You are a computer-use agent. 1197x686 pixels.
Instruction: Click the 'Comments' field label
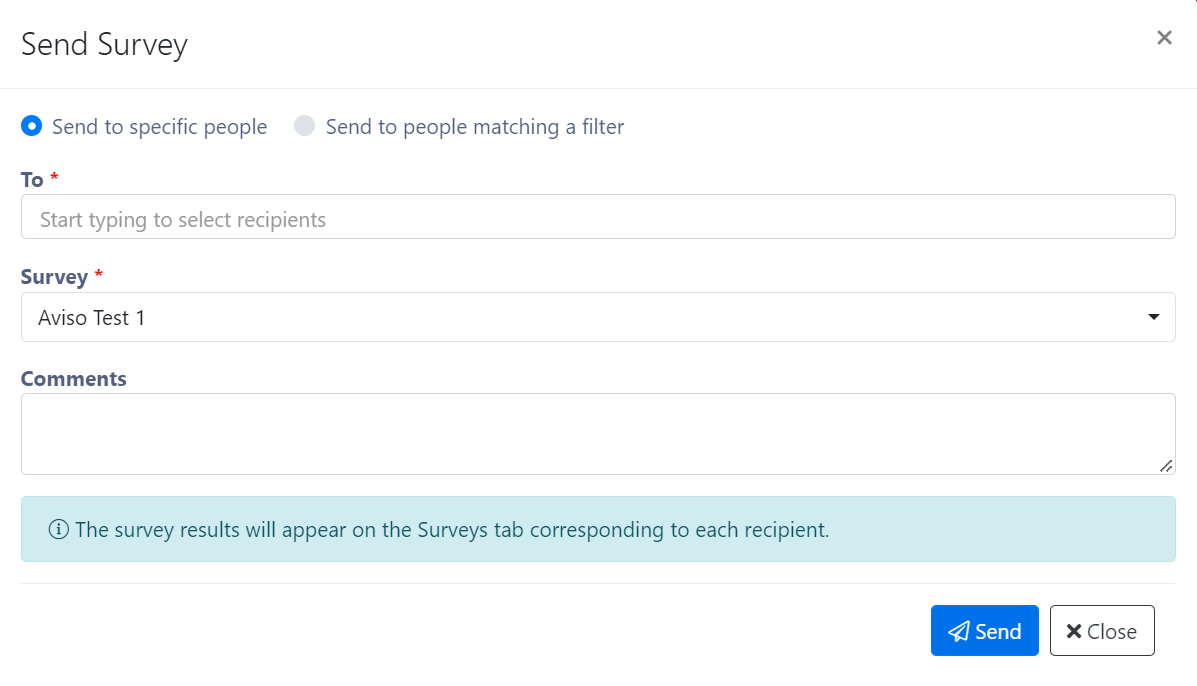tap(73, 378)
